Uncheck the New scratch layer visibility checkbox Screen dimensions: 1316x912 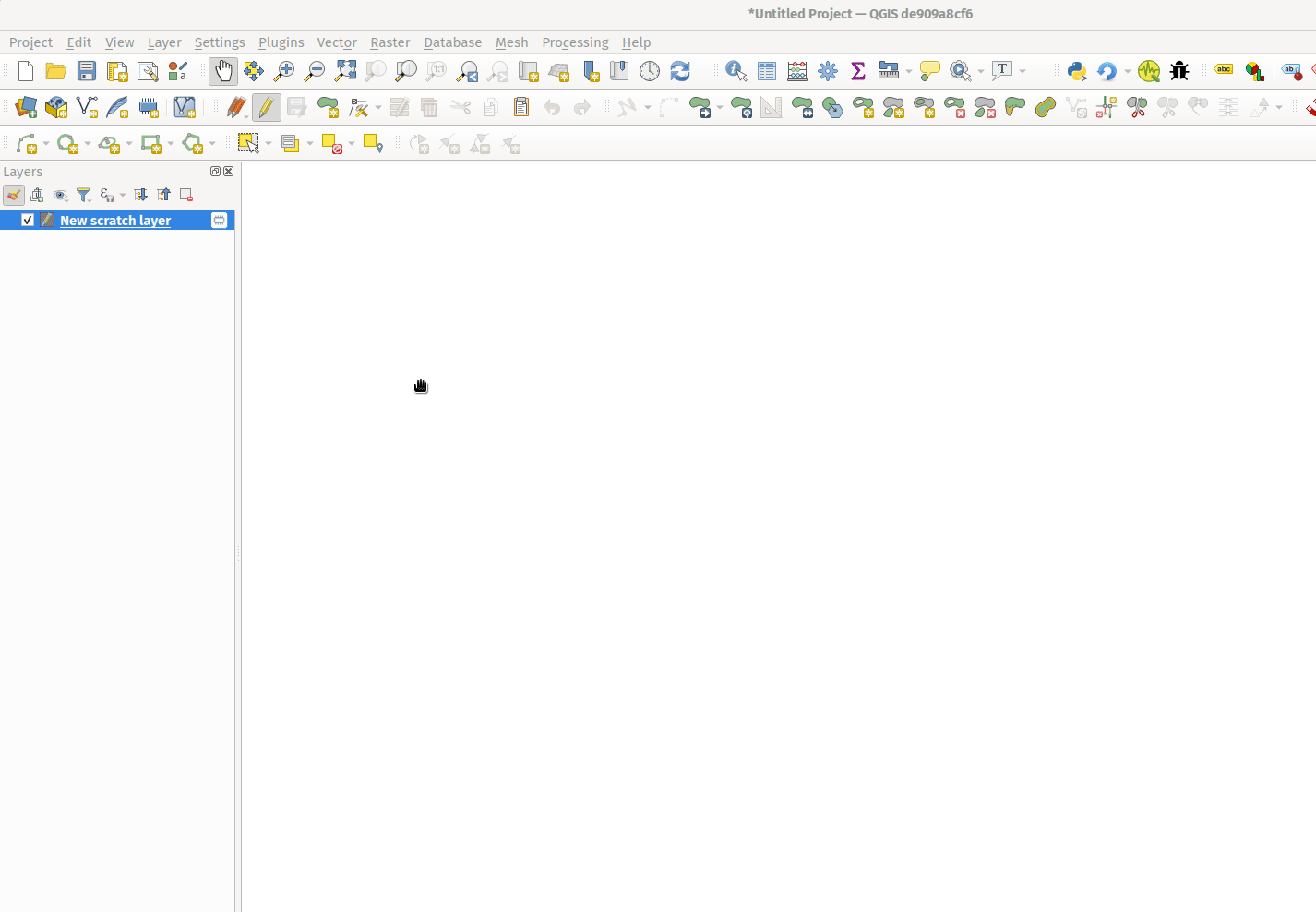pos(28,221)
